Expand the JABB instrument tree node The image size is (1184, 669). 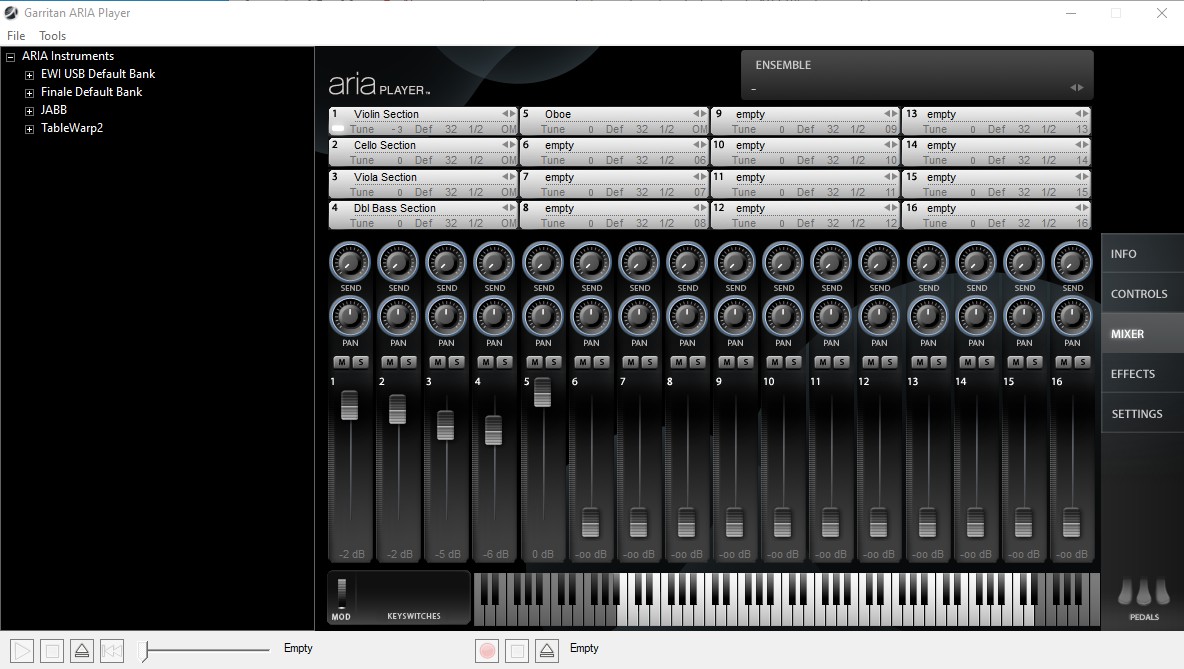(30, 111)
